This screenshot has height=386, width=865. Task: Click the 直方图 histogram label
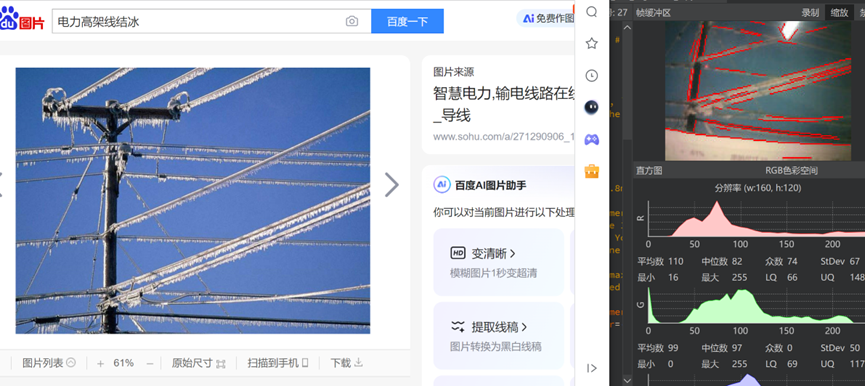click(649, 170)
